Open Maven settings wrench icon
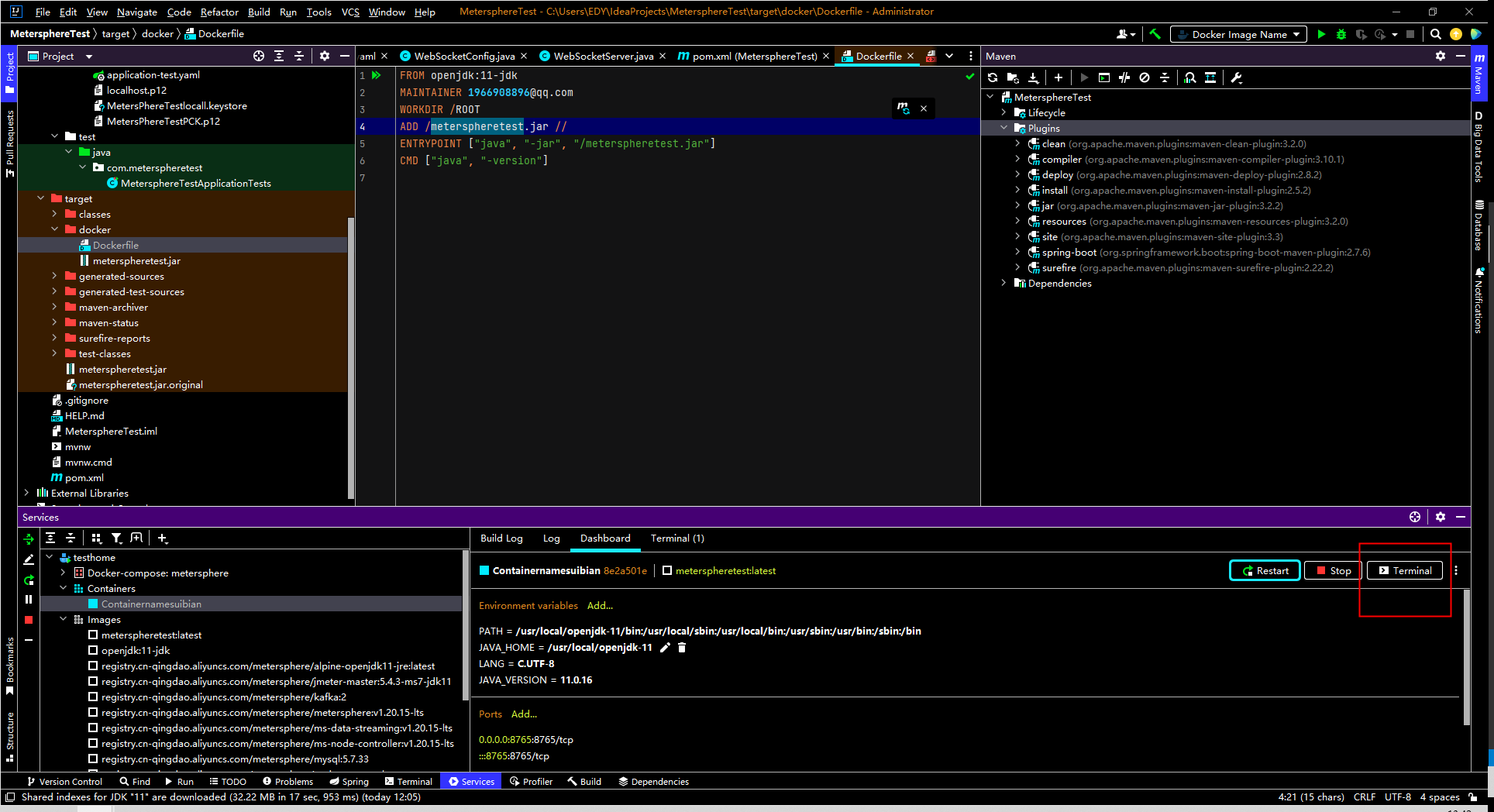 point(1237,77)
